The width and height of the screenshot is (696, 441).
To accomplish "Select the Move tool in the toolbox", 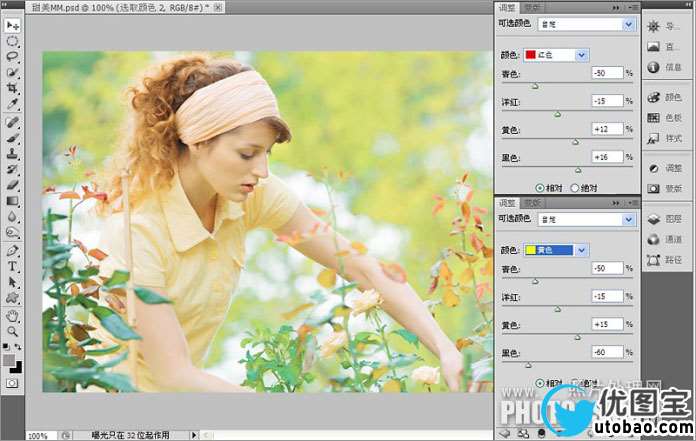I will (x=13, y=24).
